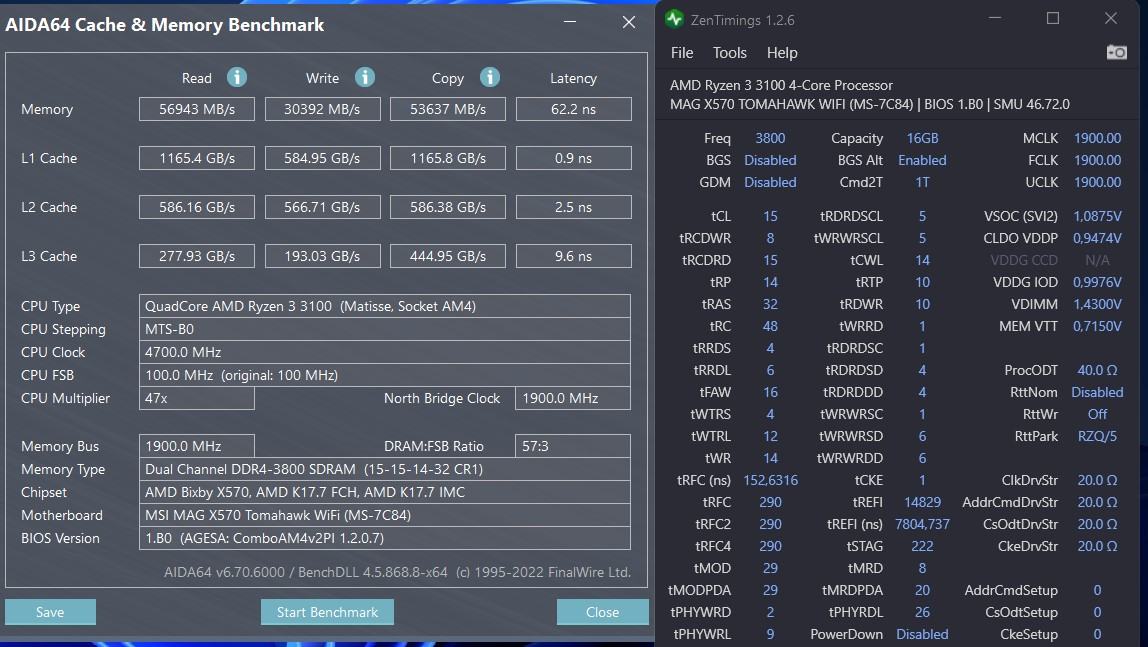Click the GDM value Disabled

pos(770,182)
